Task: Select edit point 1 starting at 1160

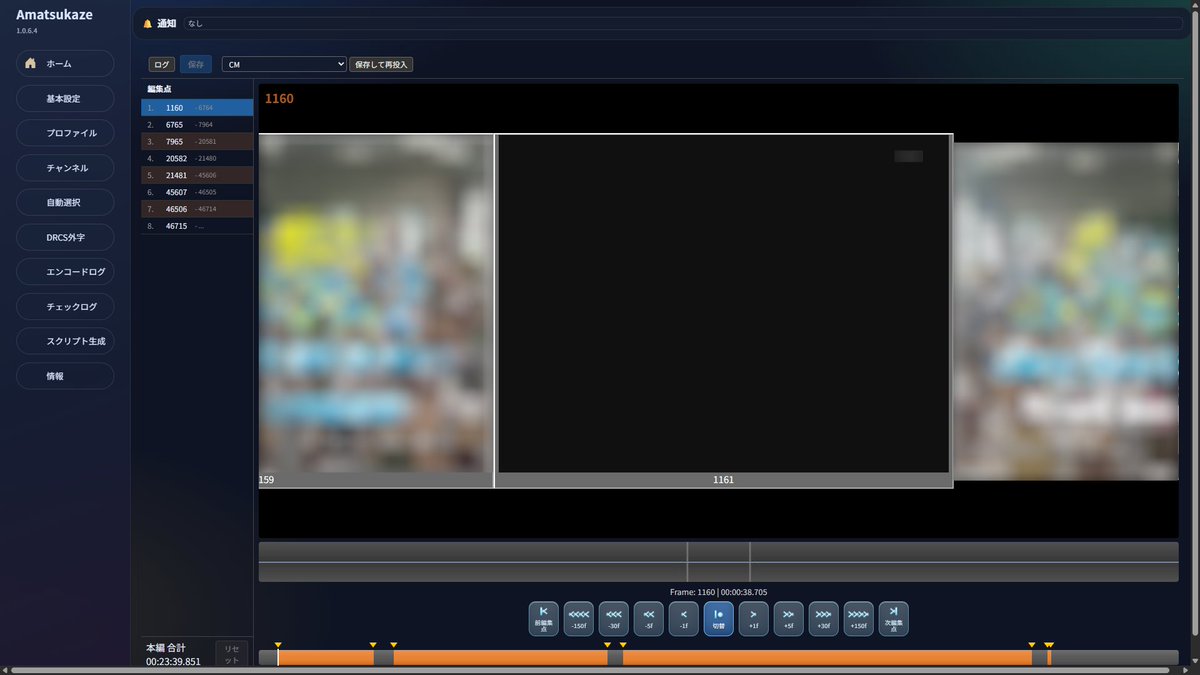Action: 197,107
